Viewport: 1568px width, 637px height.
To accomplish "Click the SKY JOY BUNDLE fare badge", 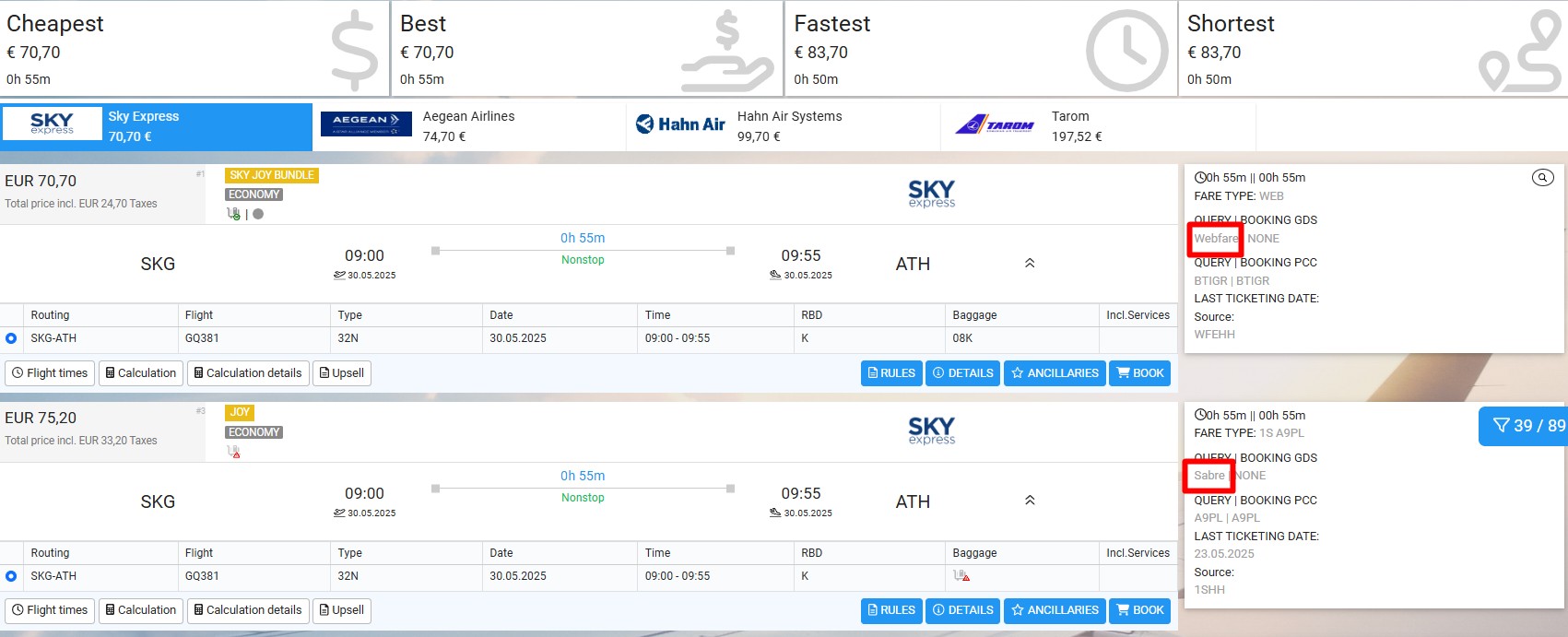I will coord(272,175).
